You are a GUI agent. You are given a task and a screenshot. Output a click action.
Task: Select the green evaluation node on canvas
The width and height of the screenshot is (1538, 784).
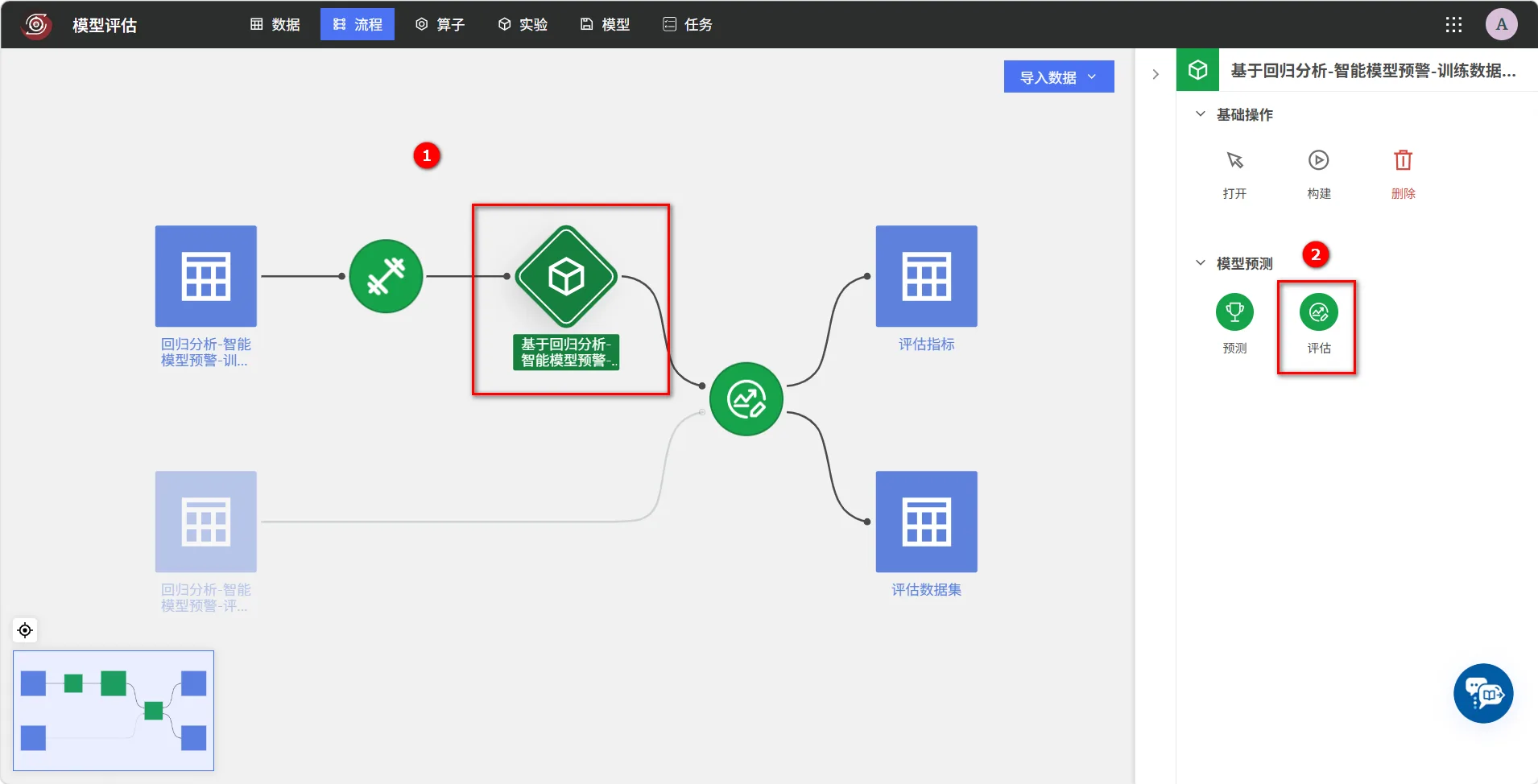[746, 399]
